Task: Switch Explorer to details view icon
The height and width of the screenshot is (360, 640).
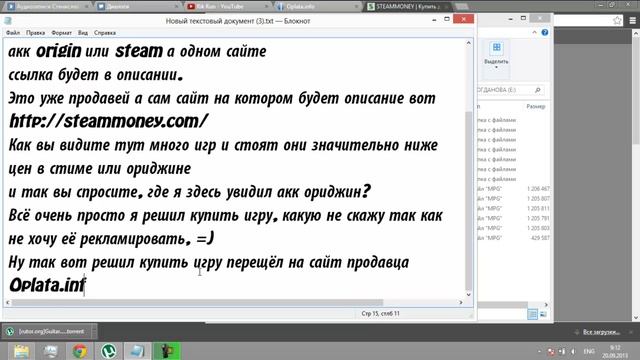Action: (532, 314)
